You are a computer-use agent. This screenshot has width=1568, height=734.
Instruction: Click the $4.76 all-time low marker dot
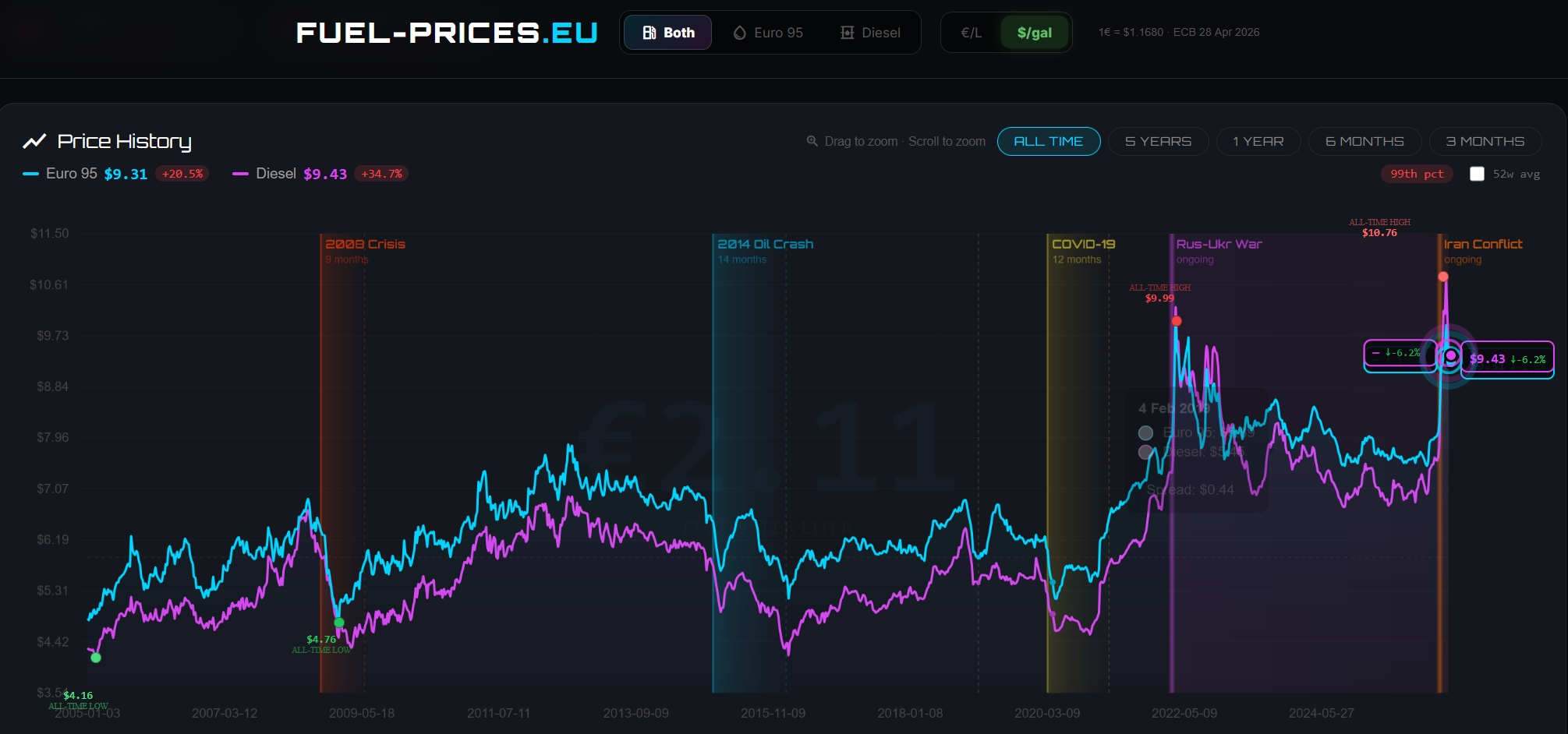coord(339,623)
